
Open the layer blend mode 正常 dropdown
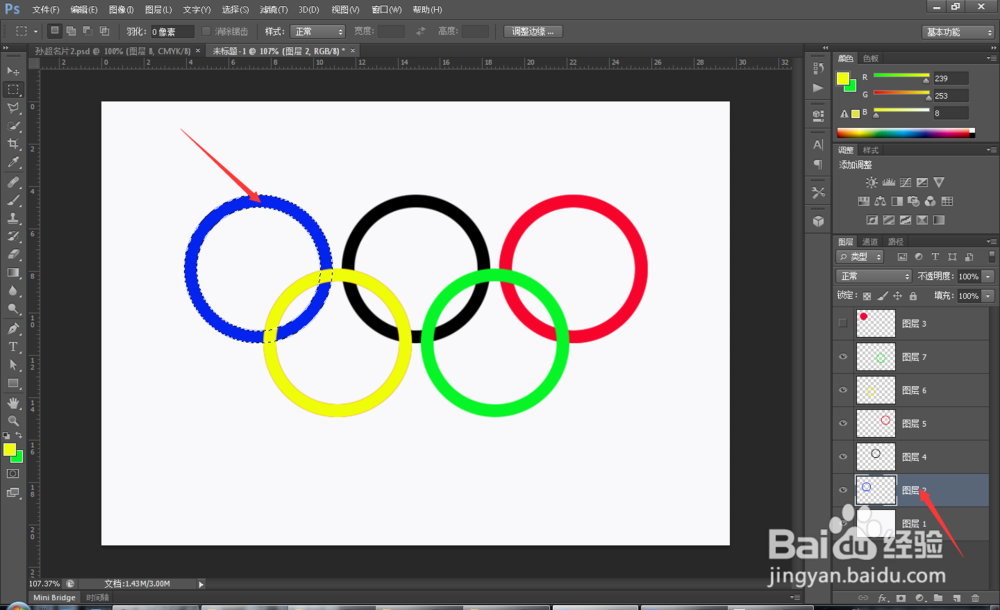click(873, 276)
